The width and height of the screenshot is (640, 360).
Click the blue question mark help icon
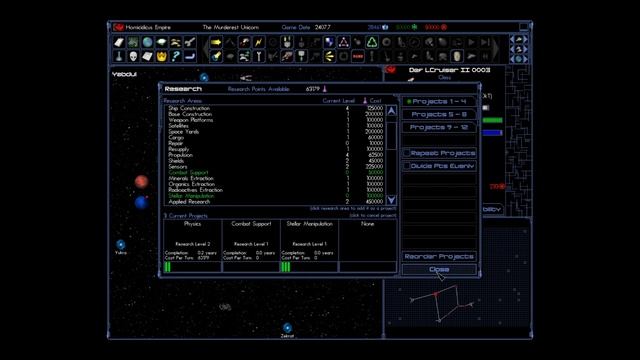coord(176,56)
